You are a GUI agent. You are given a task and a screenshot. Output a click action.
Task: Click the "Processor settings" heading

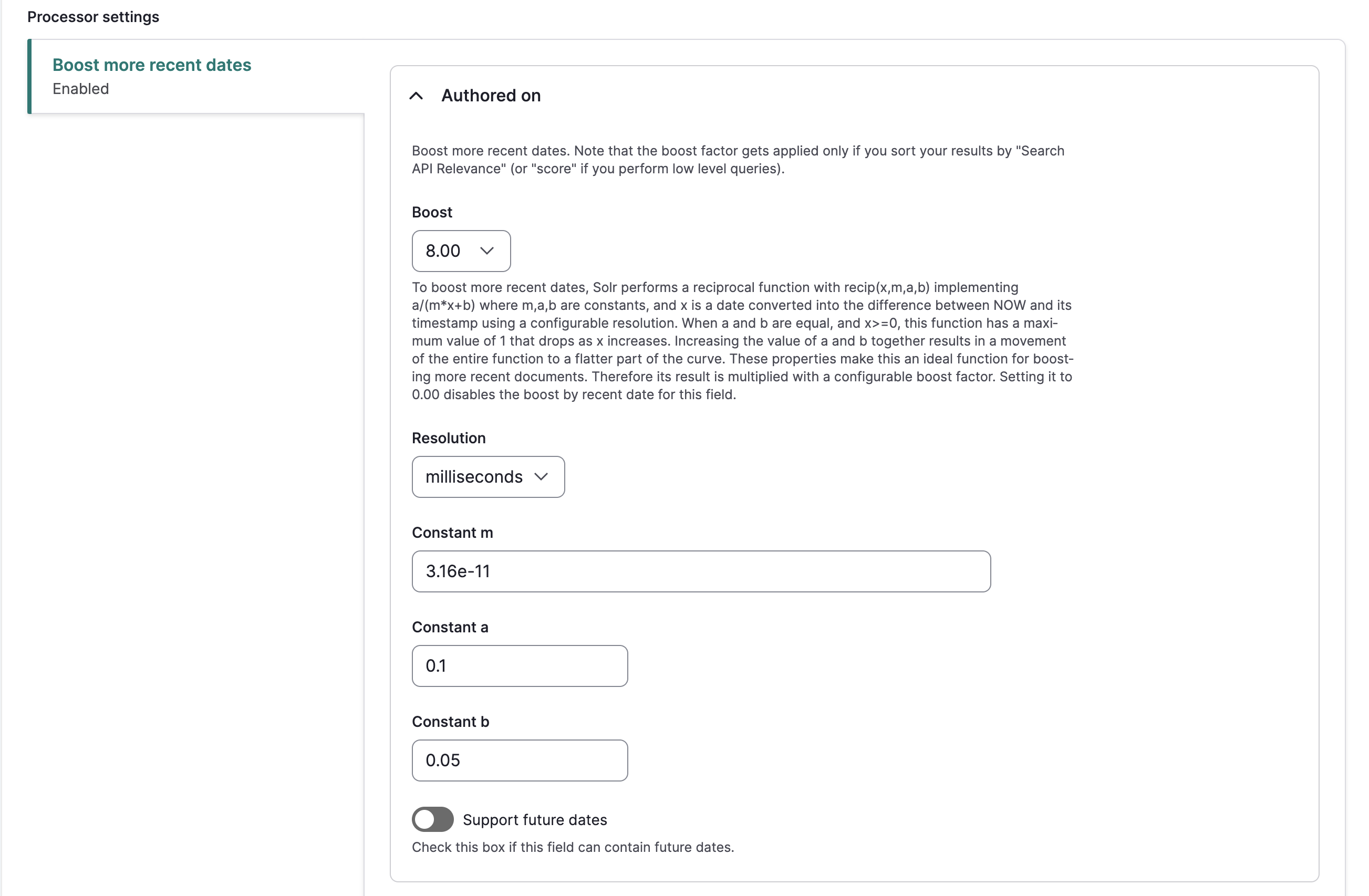pos(93,17)
